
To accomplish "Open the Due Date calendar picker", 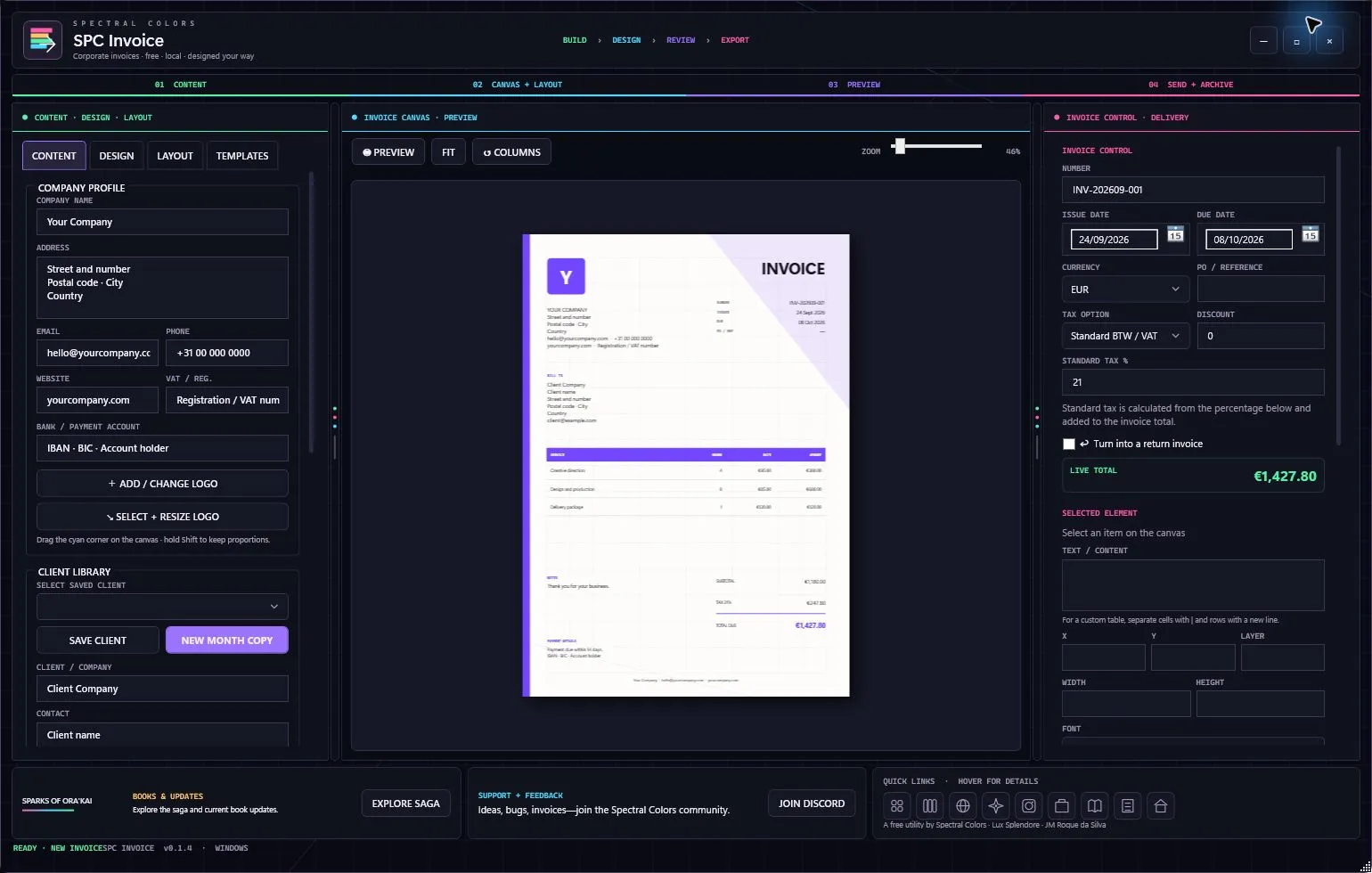I will coord(1311,234).
